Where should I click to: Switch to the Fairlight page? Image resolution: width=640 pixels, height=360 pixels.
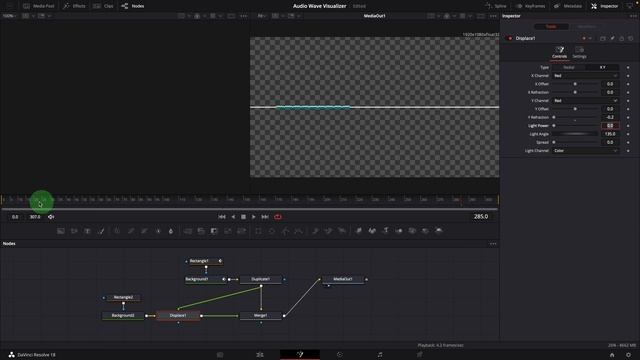(380, 355)
